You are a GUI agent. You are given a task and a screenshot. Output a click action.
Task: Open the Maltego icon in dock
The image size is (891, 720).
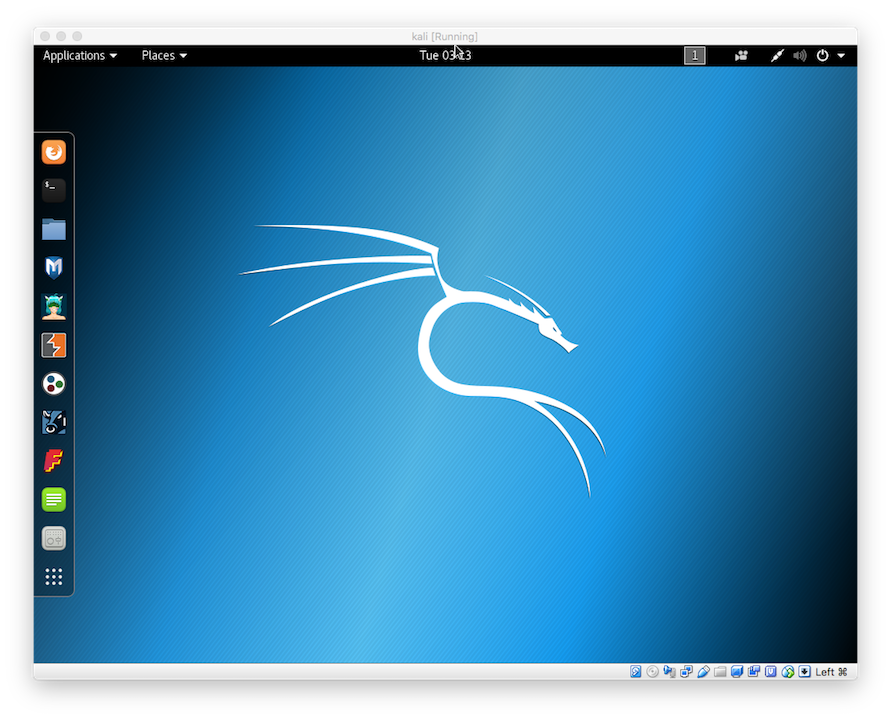click(54, 383)
